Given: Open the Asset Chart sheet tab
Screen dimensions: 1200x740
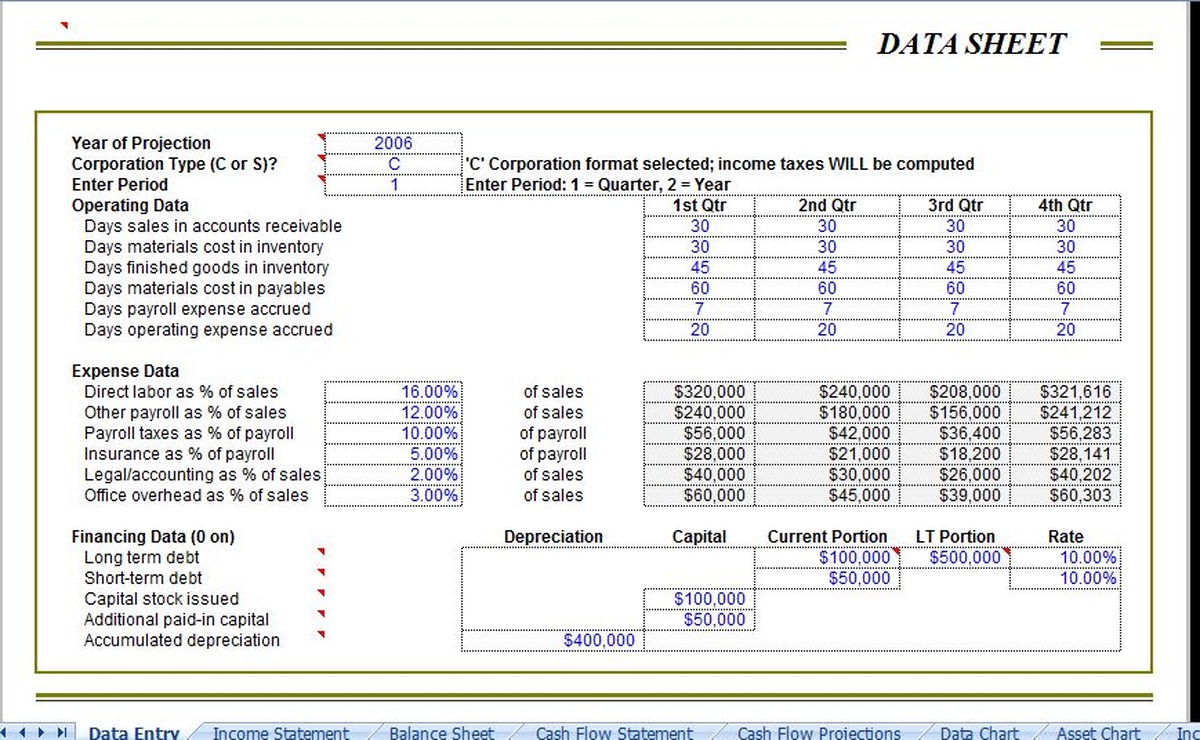Looking at the screenshot, I should point(1097,732).
